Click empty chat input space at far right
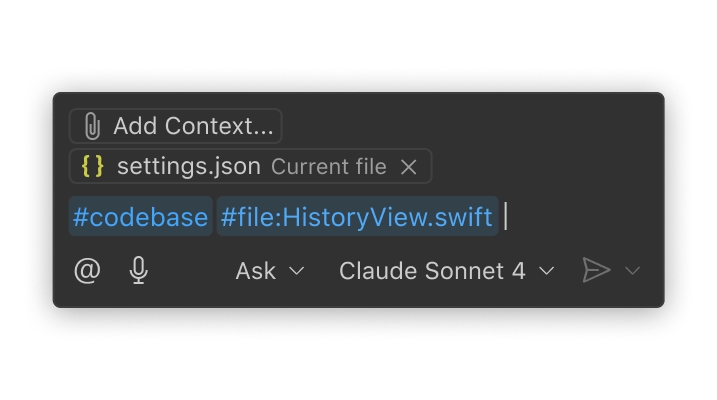This screenshot has width=717, height=400. [x=600, y=217]
